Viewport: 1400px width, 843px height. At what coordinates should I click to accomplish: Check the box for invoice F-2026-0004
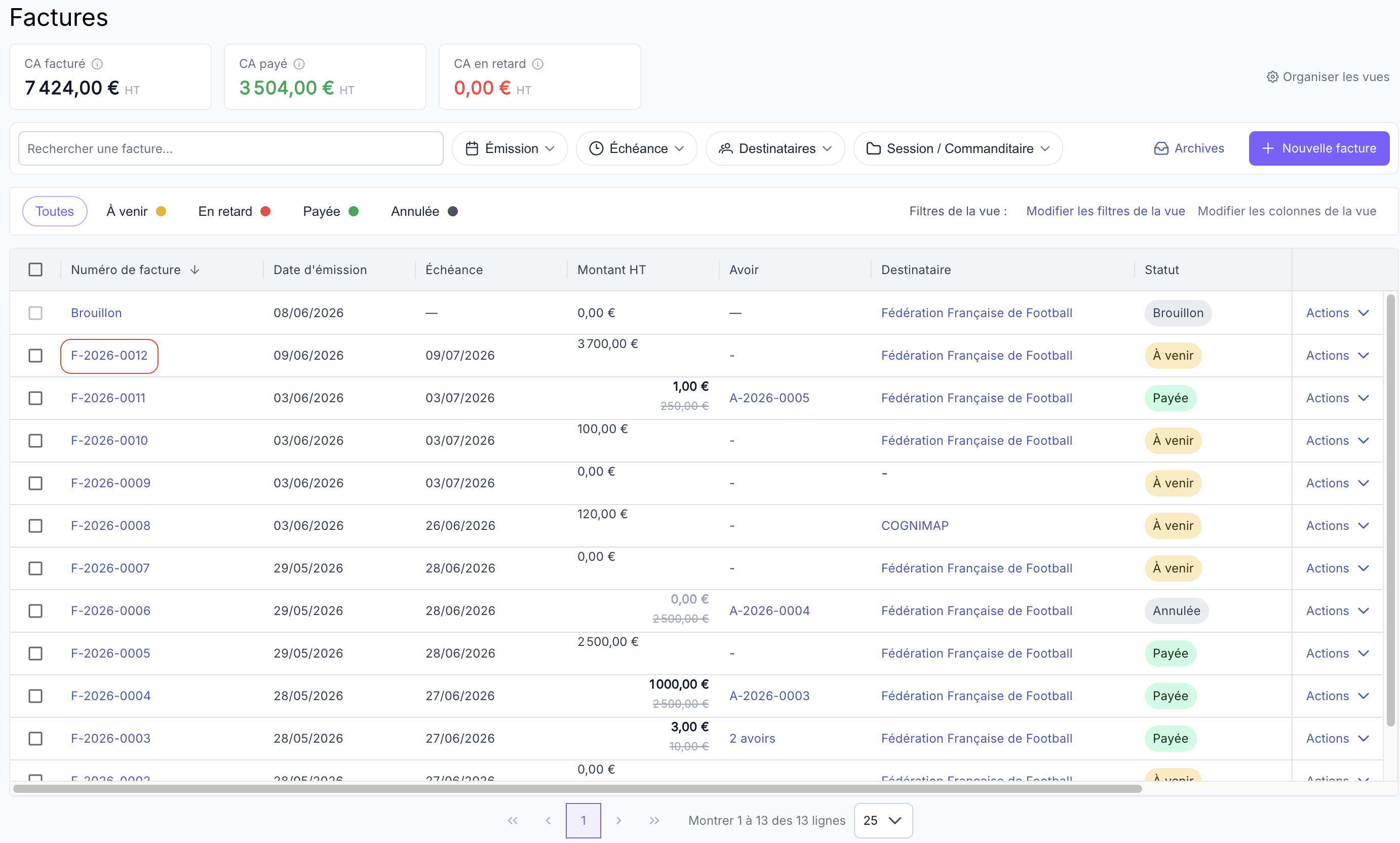(35, 697)
